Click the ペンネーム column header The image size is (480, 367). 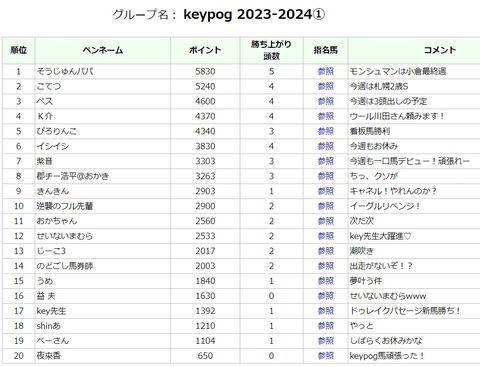103,50
